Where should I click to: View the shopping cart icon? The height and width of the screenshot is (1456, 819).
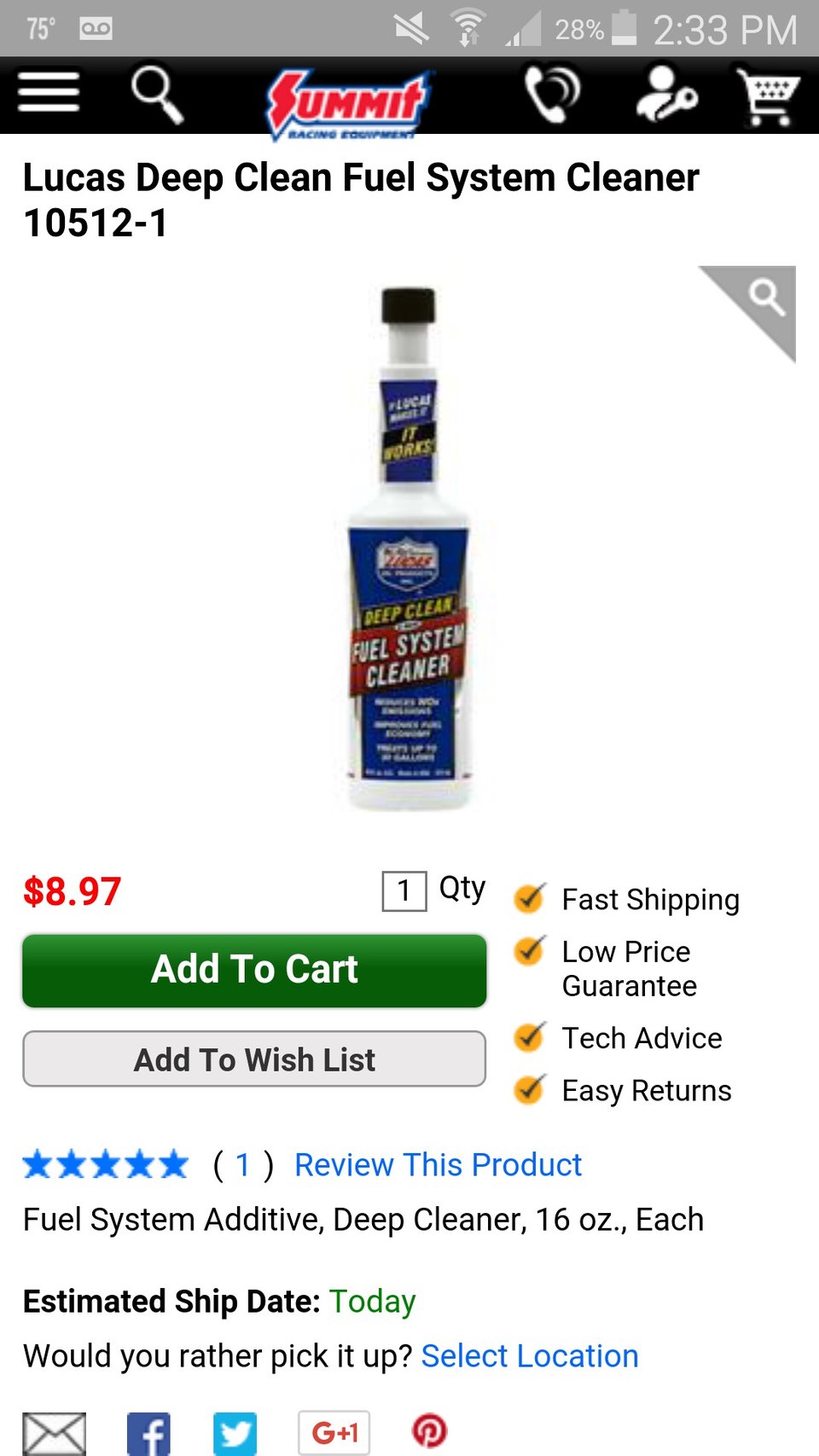click(x=768, y=96)
